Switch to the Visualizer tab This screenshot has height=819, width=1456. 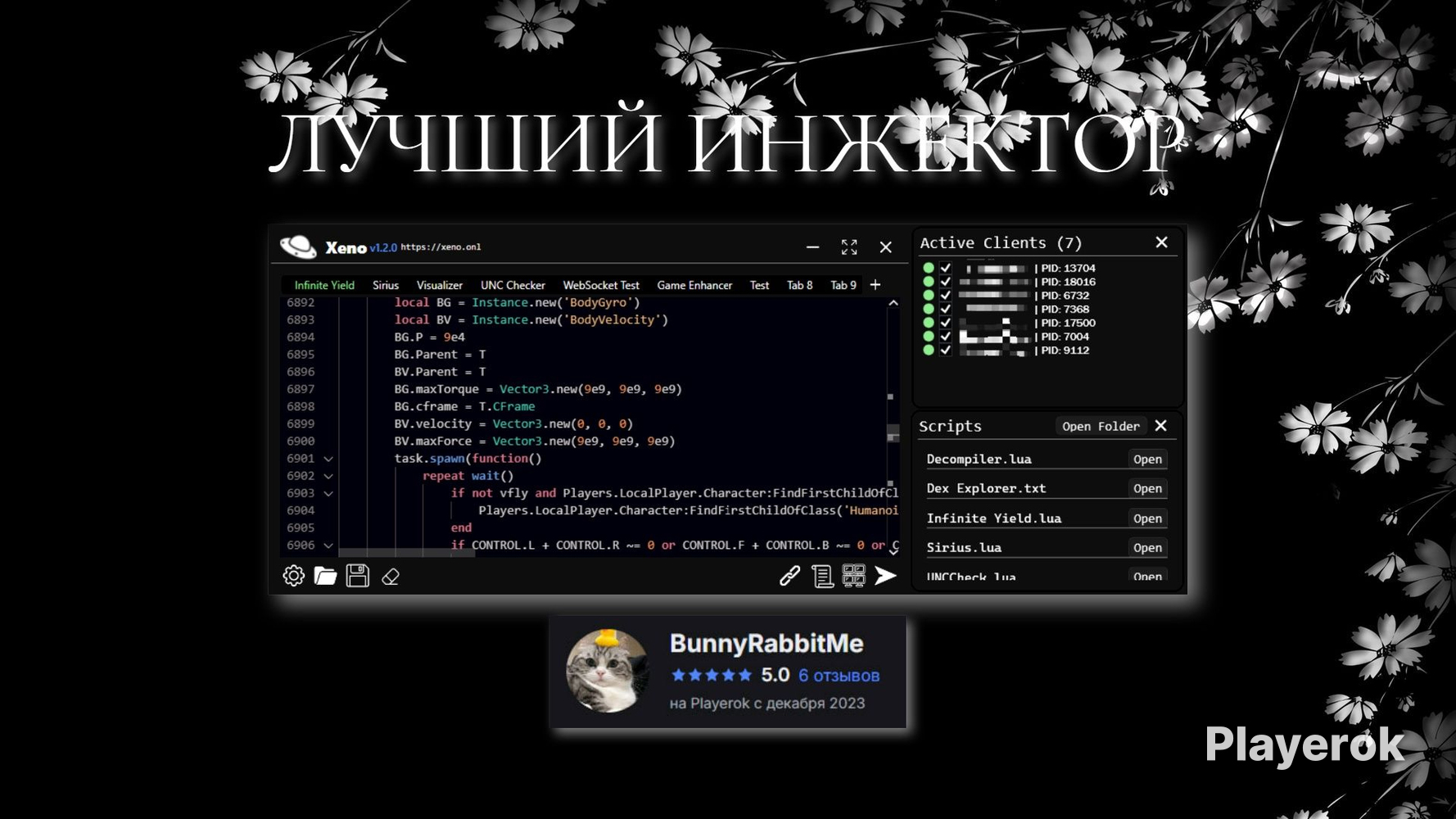click(440, 285)
